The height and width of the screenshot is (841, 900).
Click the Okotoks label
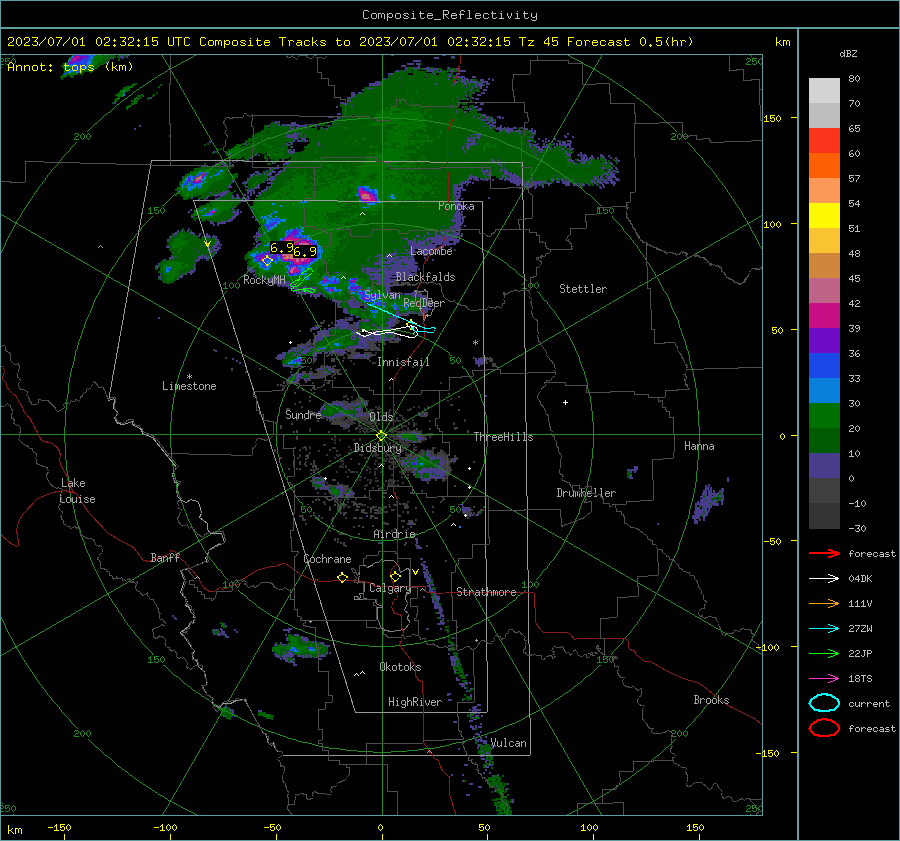[x=400, y=667]
